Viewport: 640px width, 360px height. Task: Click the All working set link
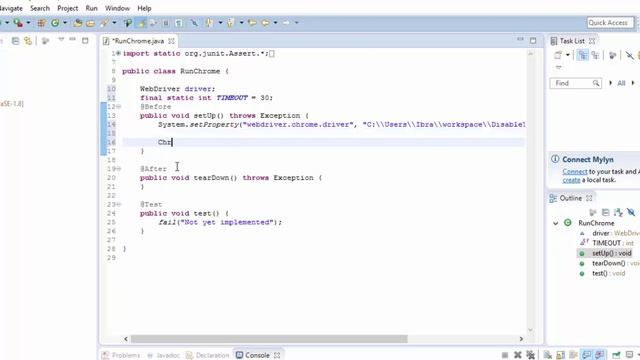click(621, 83)
